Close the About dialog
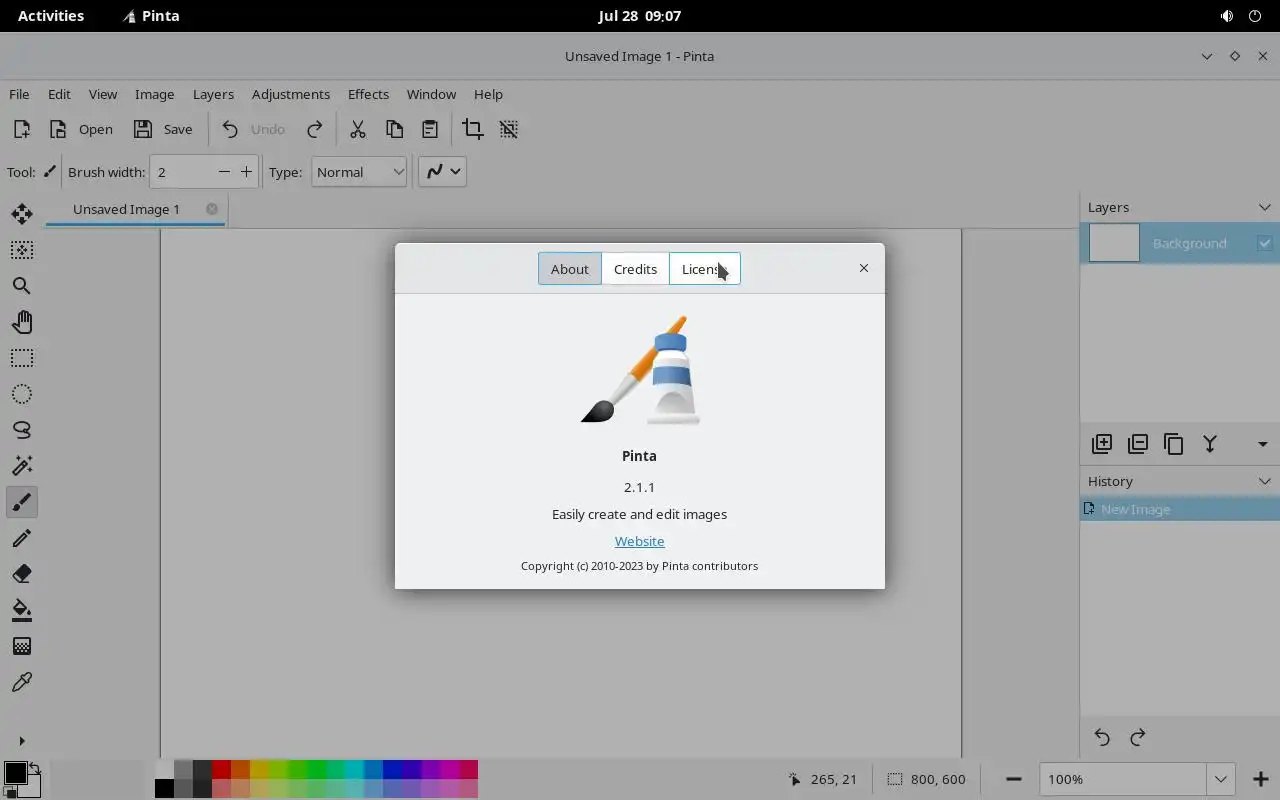 point(864,268)
